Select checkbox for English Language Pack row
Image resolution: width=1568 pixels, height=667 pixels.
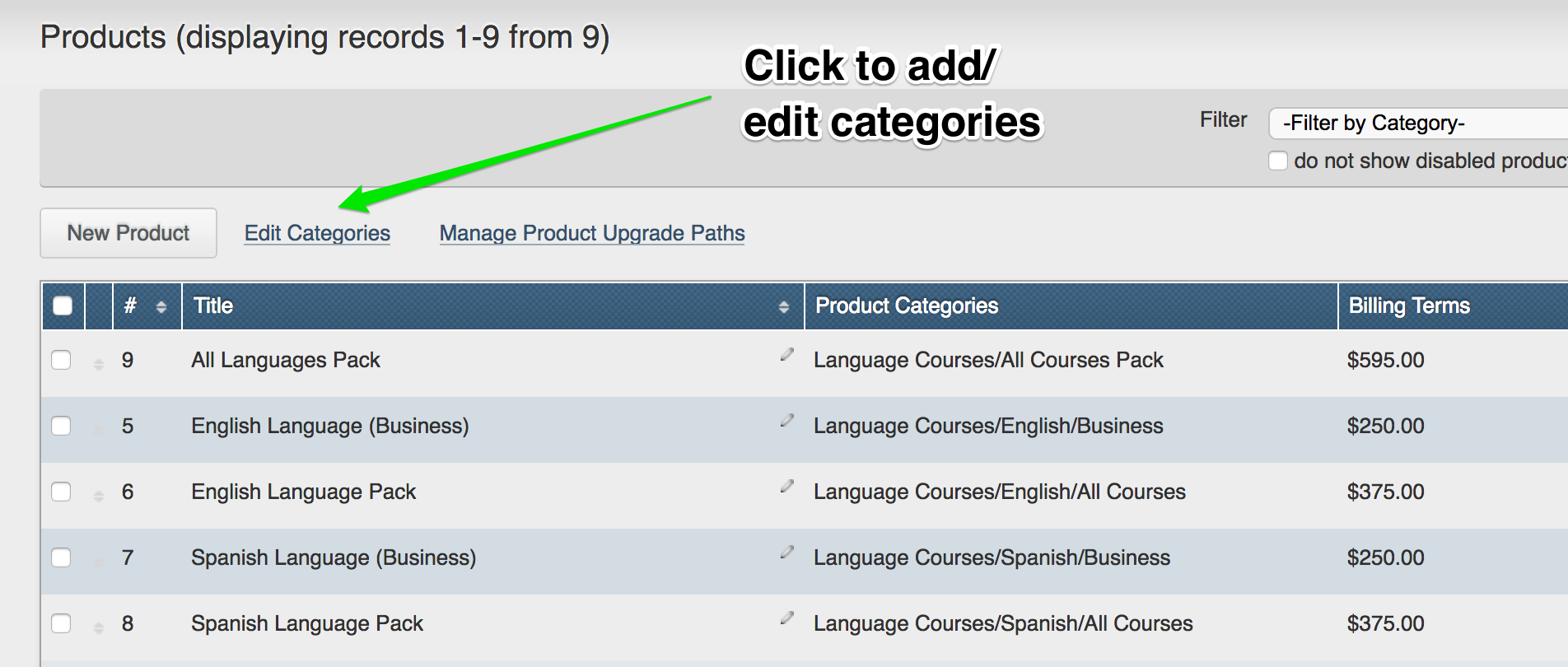tap(61, 492)
